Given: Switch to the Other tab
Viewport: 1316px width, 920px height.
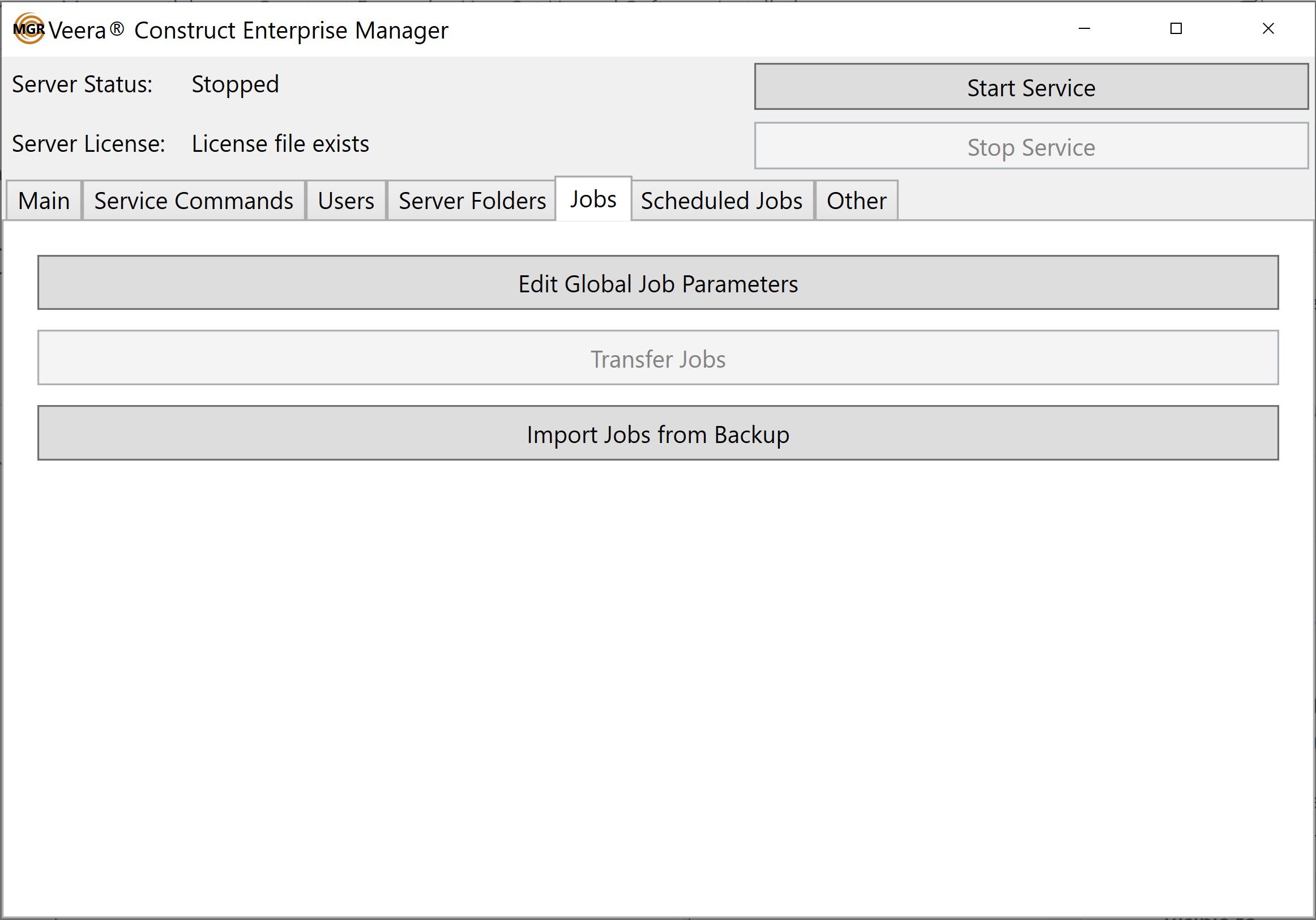Looking at the screenshot, I should (856, 201).
